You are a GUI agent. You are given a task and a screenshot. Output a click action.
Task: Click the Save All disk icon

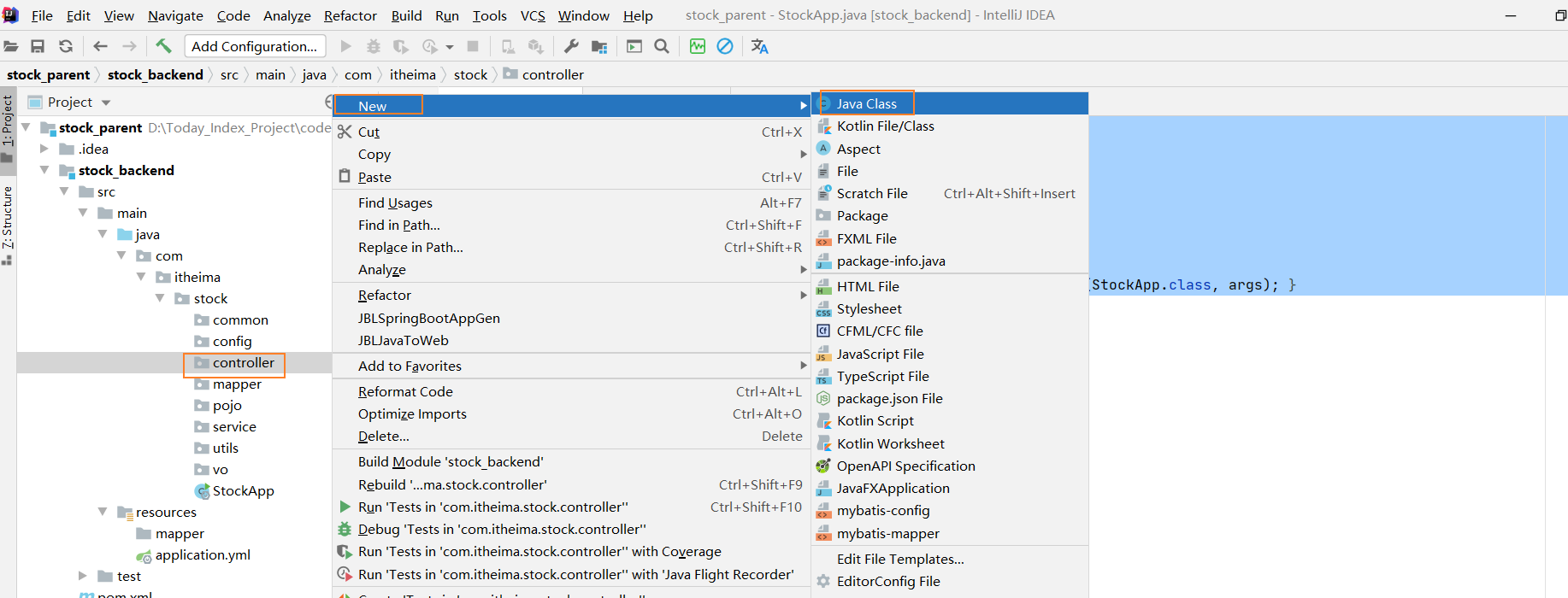(38, 46)
